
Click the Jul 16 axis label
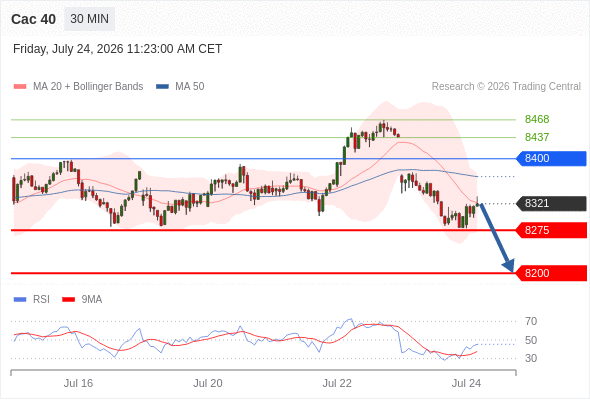(78, 383)
